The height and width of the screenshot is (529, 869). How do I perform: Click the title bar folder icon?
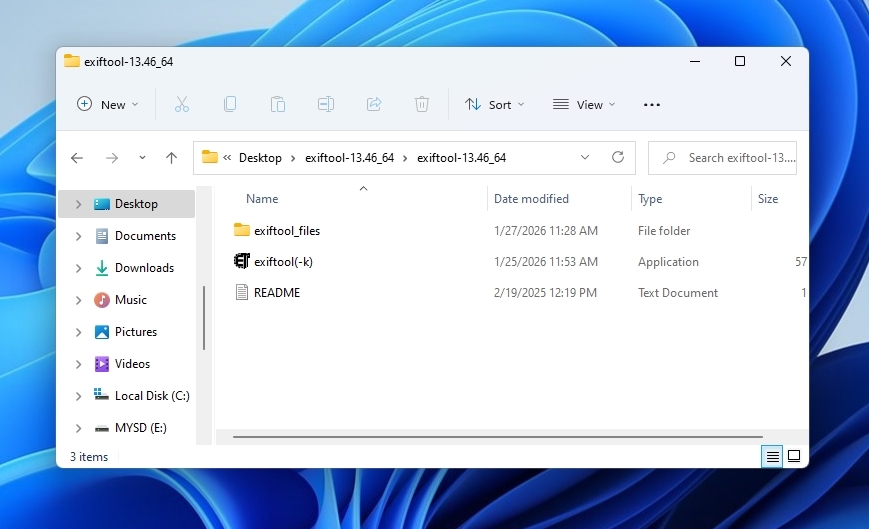(71, 60)
